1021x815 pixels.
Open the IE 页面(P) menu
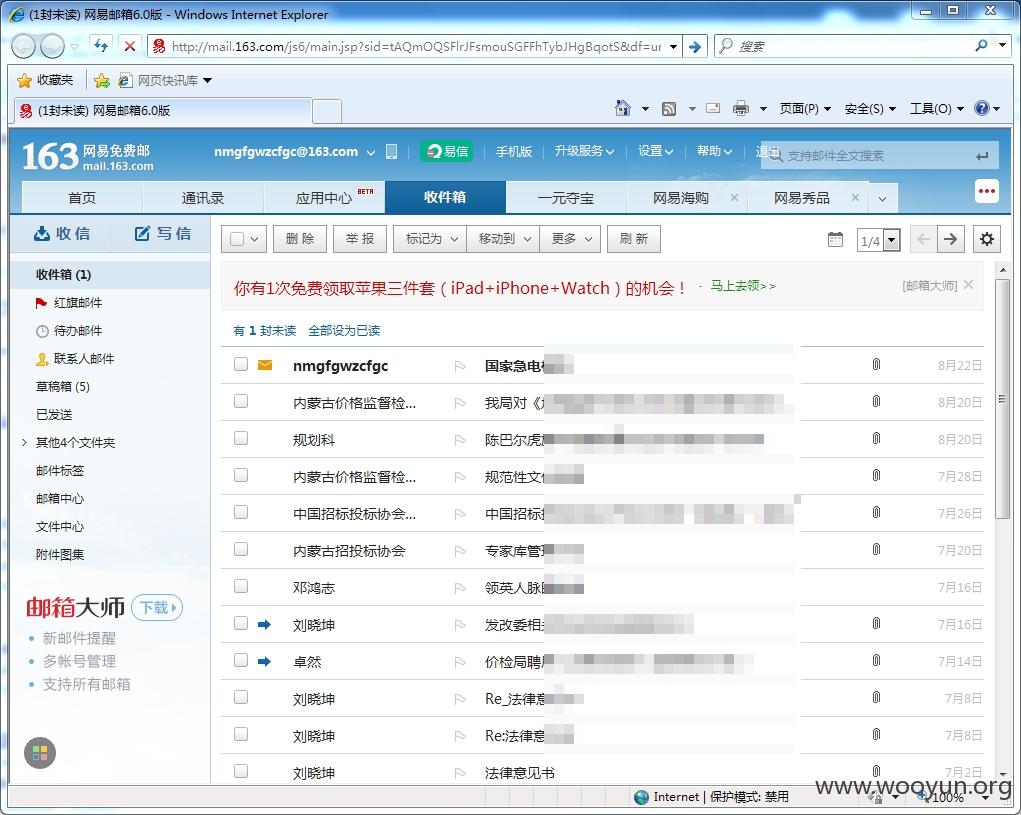[x=805, y=109]
